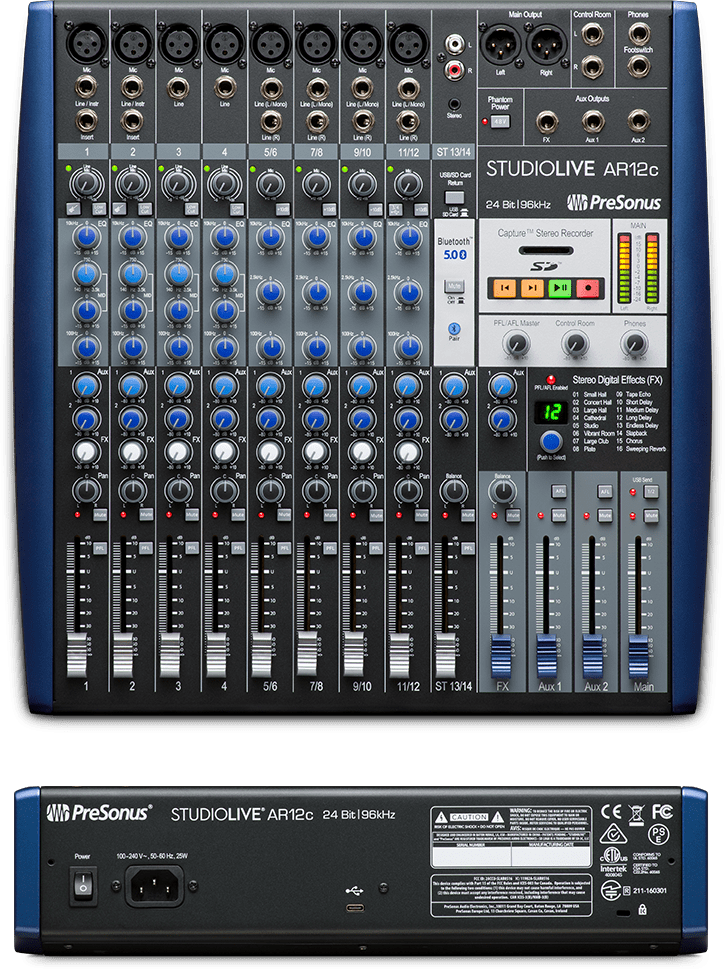Click the IEC power inlet on the rear panel
This screenshot has height=970, width=725.
click(x=155, y=886)
